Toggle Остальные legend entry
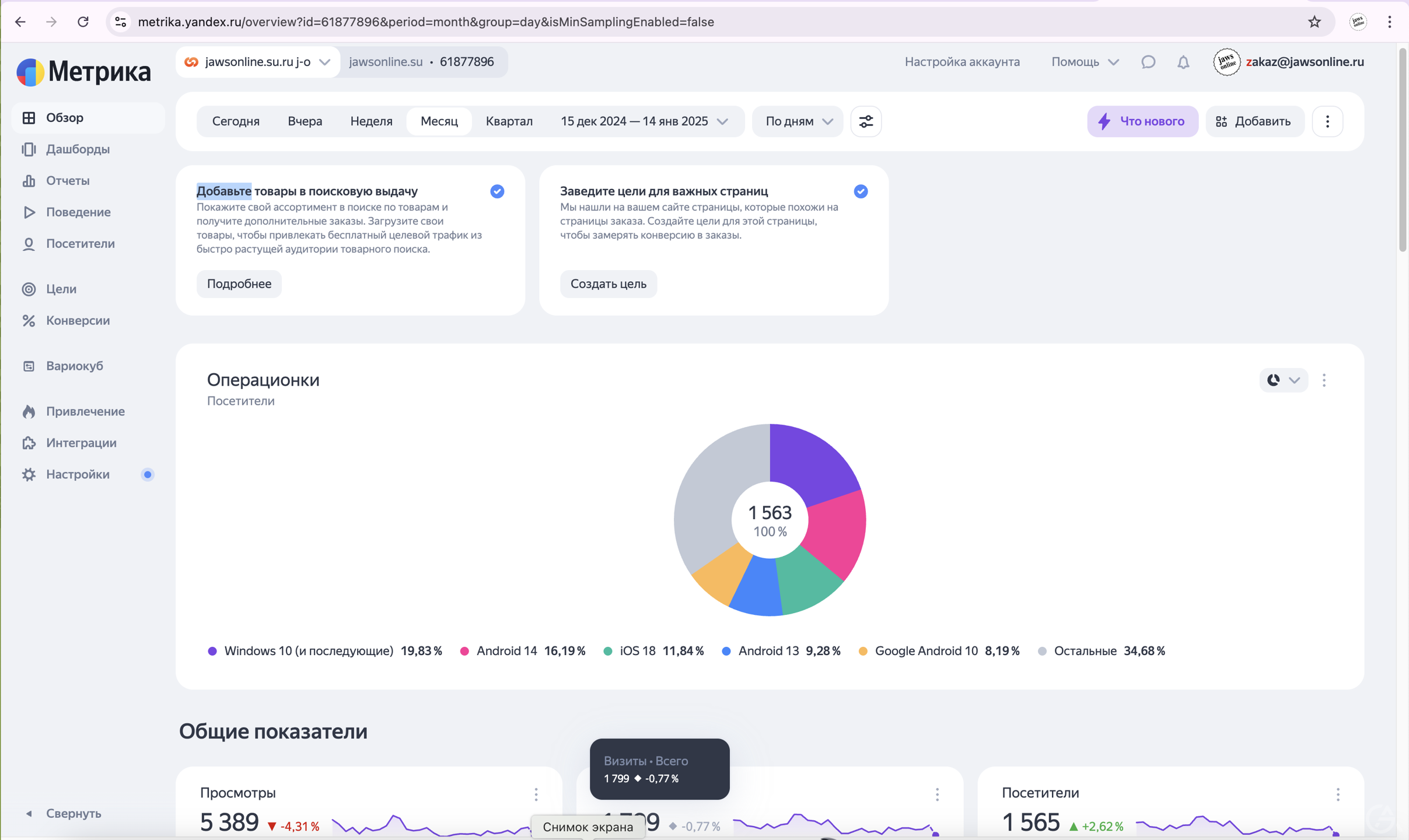Image resolution: width=1409 pixels, height=840 pixels. click(1101, 651)
